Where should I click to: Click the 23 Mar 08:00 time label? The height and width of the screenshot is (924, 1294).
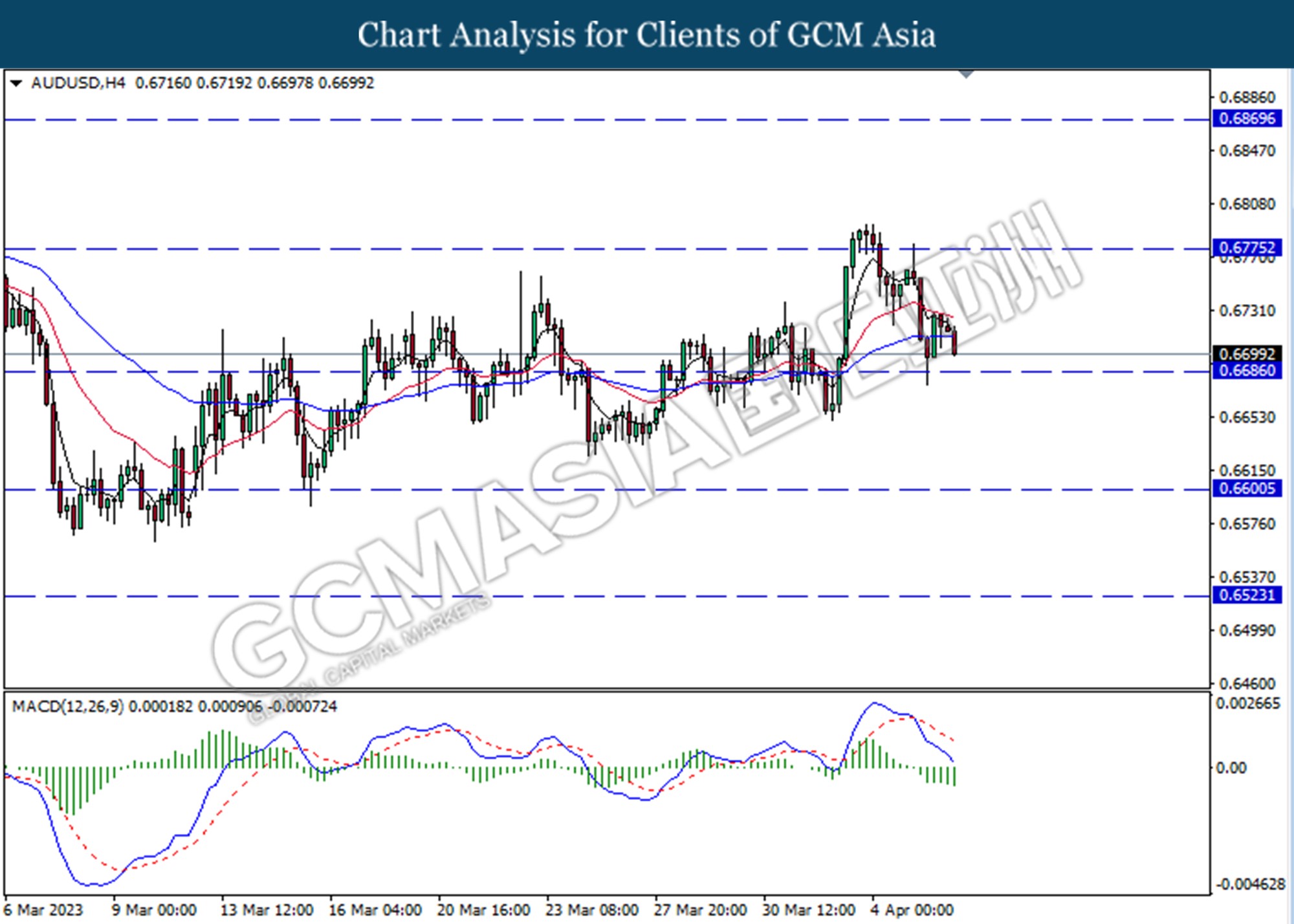(592, 910)
